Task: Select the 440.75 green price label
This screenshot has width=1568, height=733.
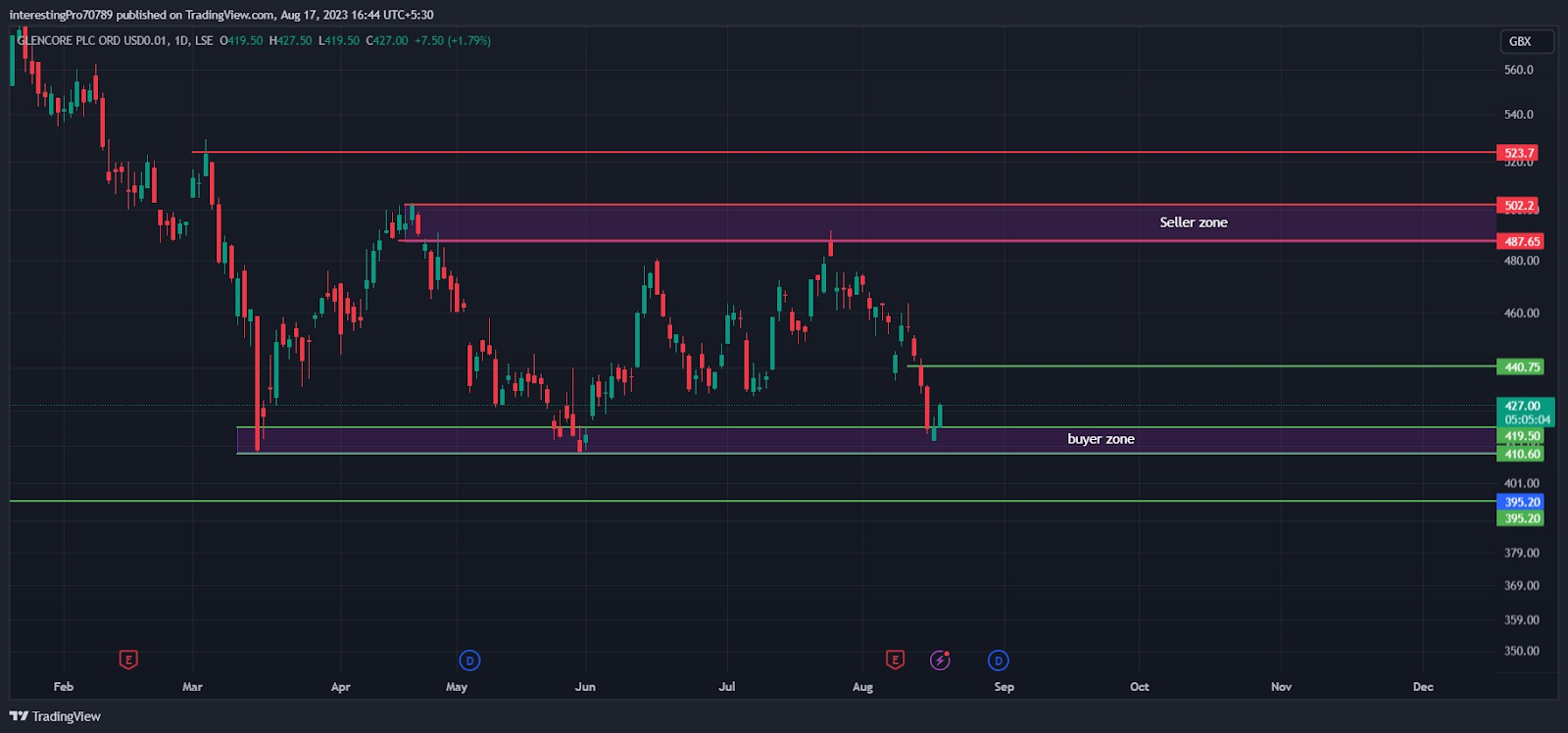Action: [x=1520, y=366]
